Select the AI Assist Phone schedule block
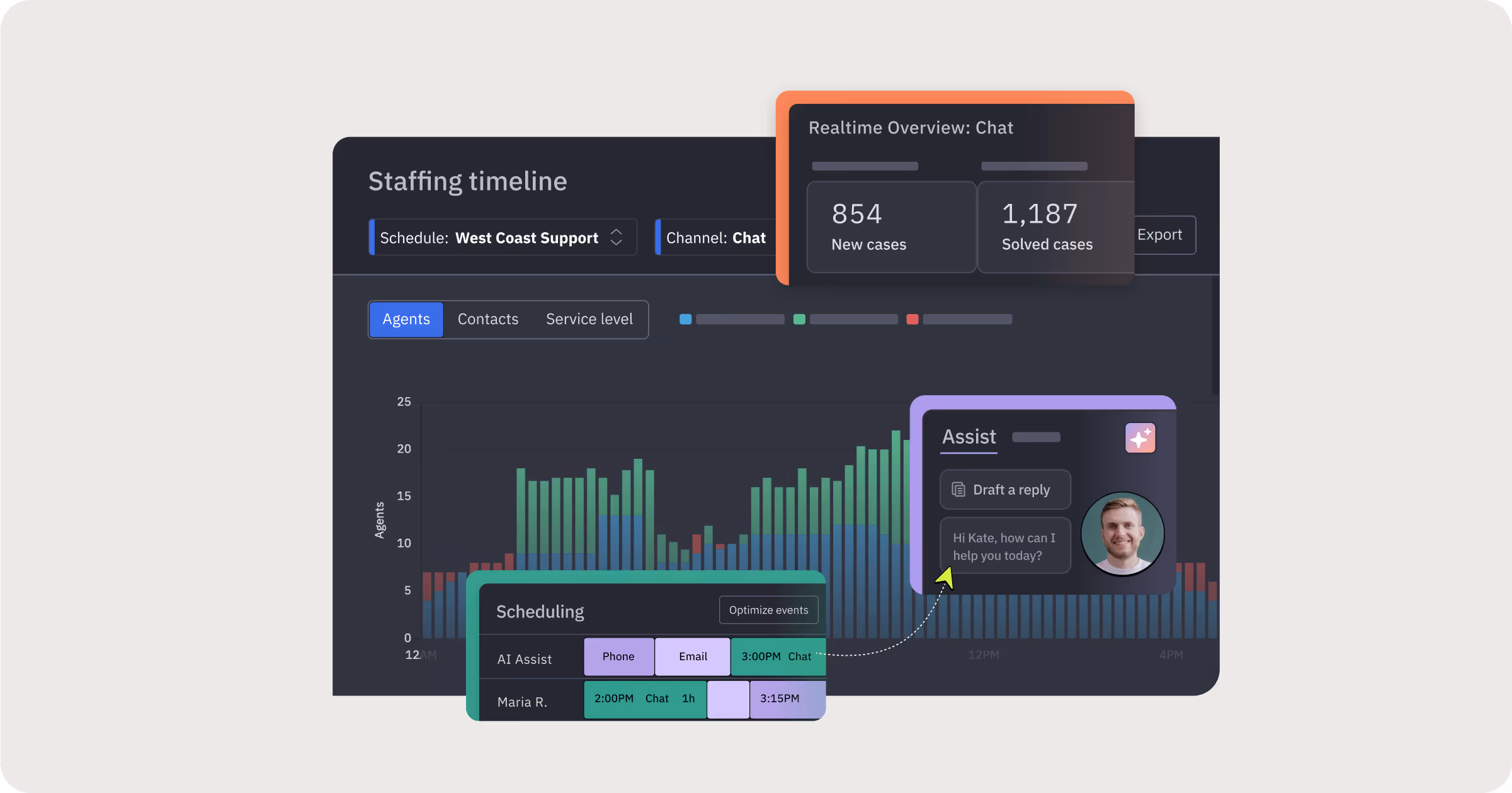 coord(618,656)
